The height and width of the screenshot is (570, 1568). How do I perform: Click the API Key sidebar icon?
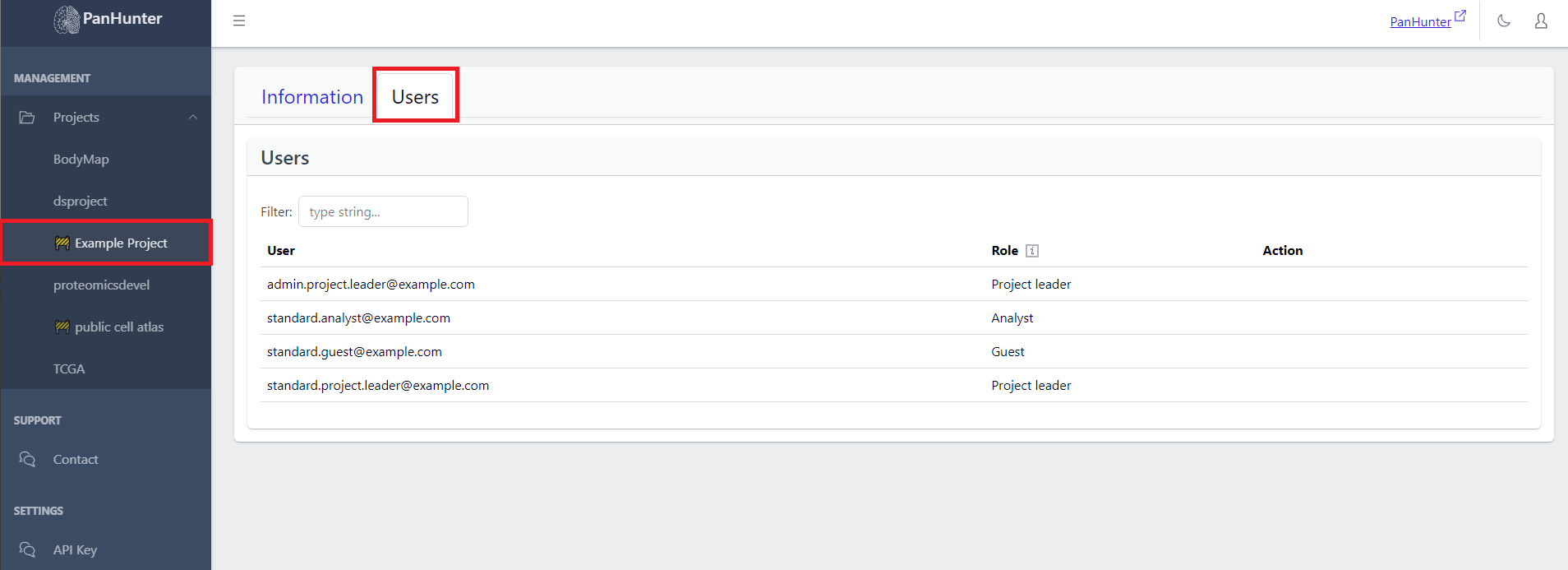click(x=27, y=549)
